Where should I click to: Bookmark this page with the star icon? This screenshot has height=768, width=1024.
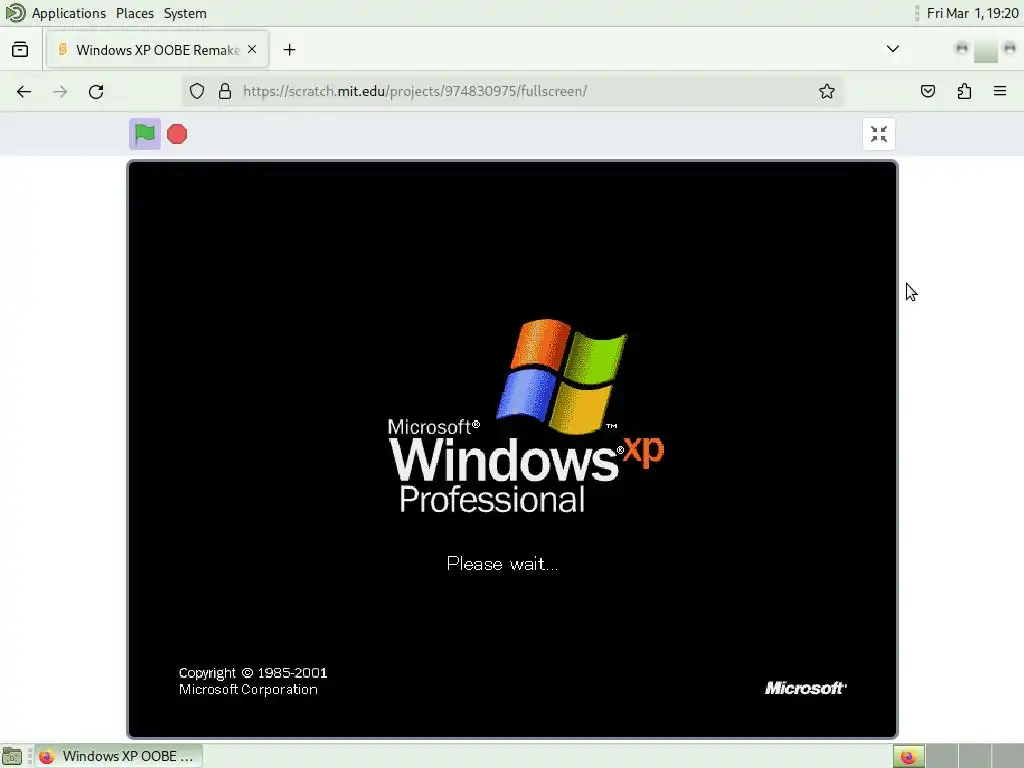tap(827, 91)
